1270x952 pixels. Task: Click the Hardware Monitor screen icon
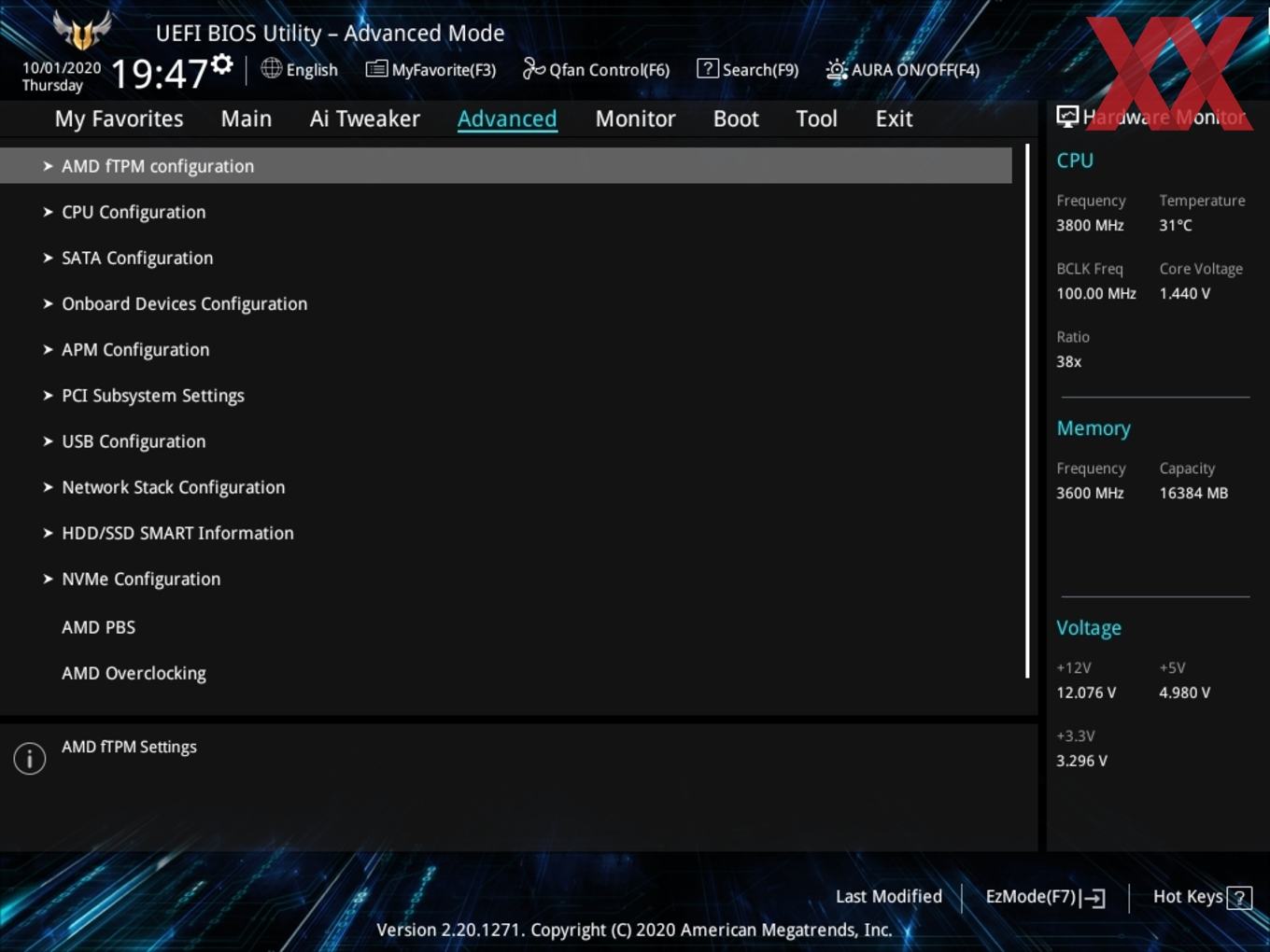(1067, 117)
